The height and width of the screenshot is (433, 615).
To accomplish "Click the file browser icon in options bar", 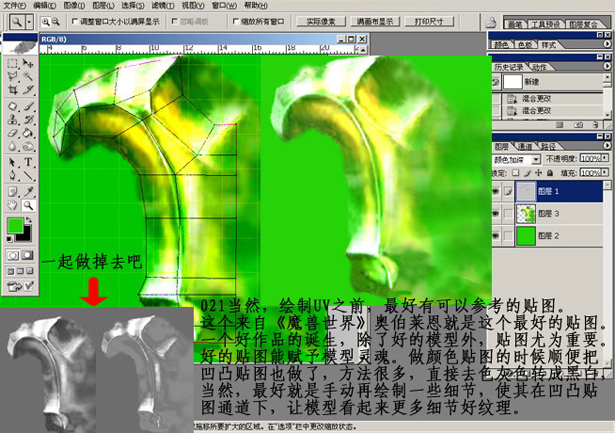I will tap(491, 22).
